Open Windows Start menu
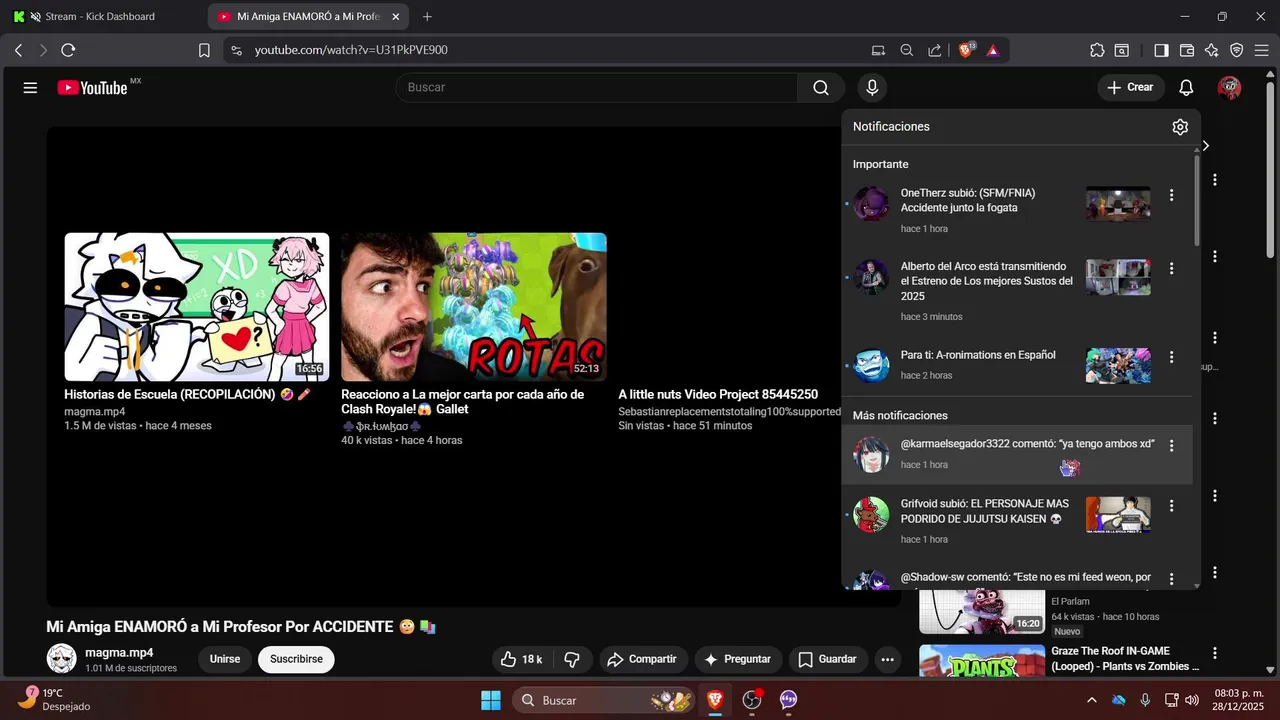 tap(491, 700)
